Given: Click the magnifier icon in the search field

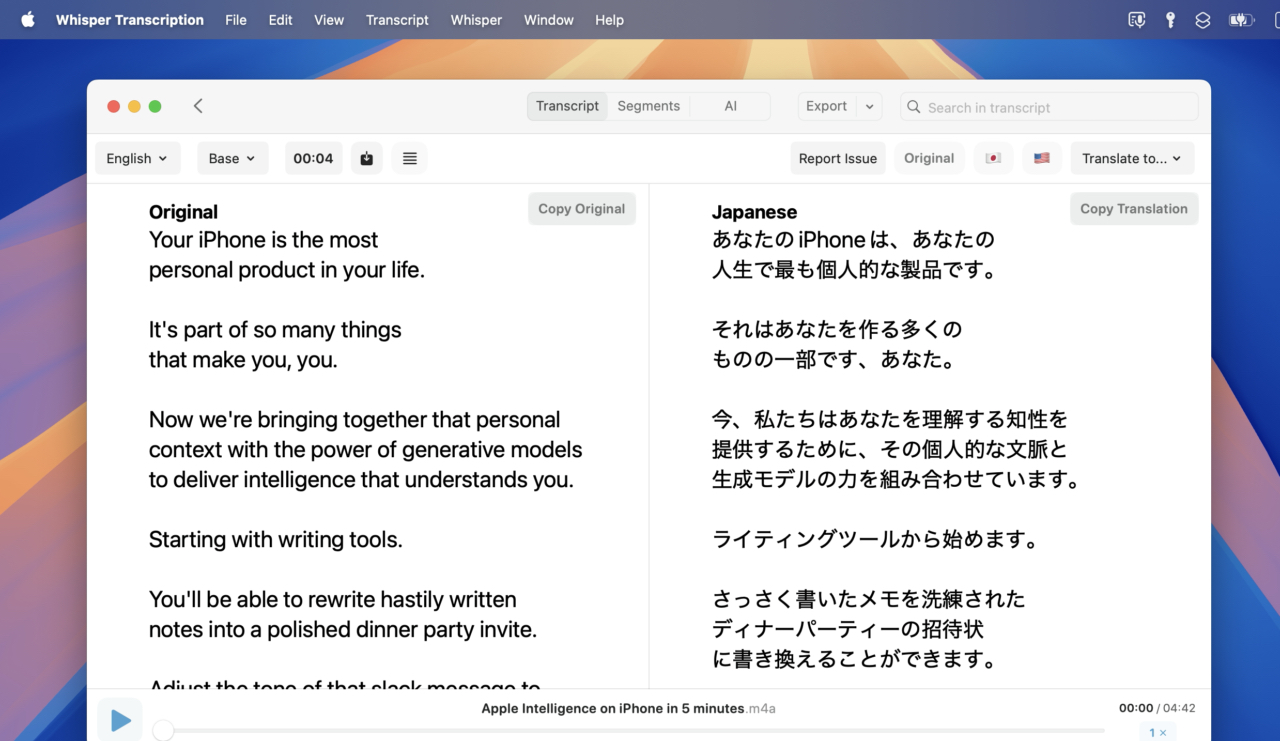Looking at the screenshot, I should (914, 107).
